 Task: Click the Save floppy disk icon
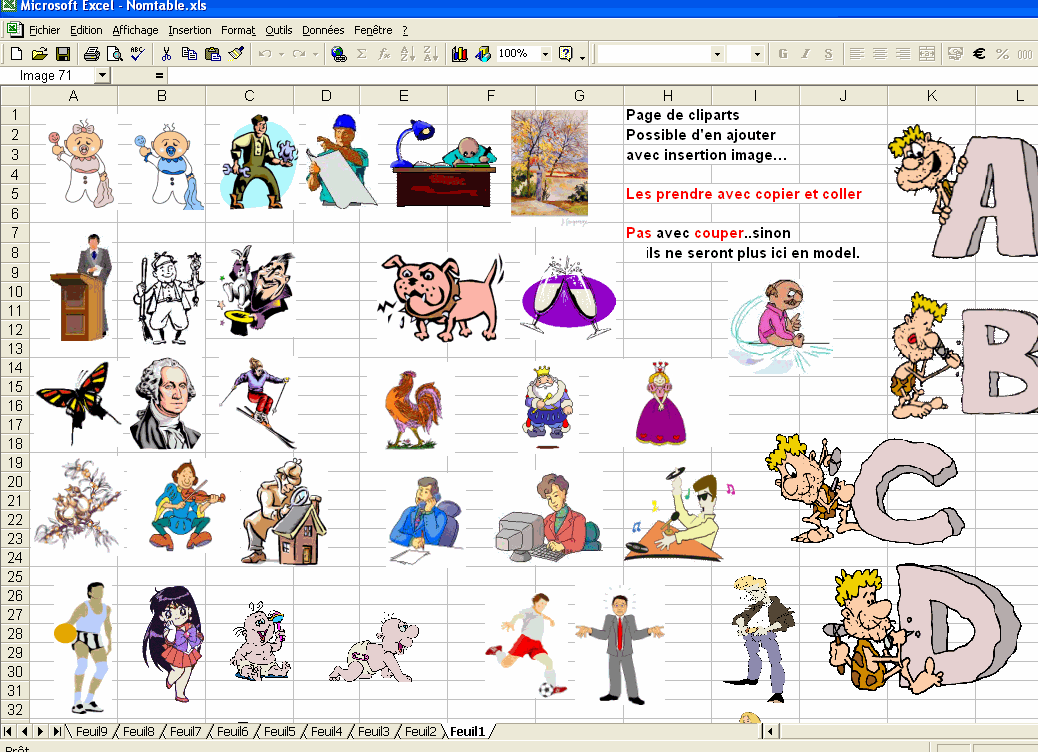point(62,54)
